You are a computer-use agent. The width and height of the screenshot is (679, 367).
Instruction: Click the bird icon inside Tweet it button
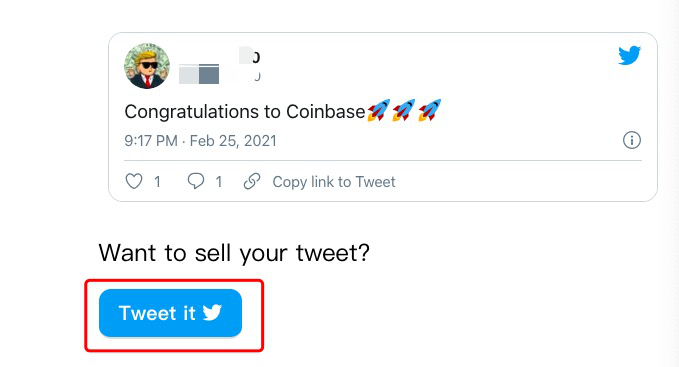[212, 312]
